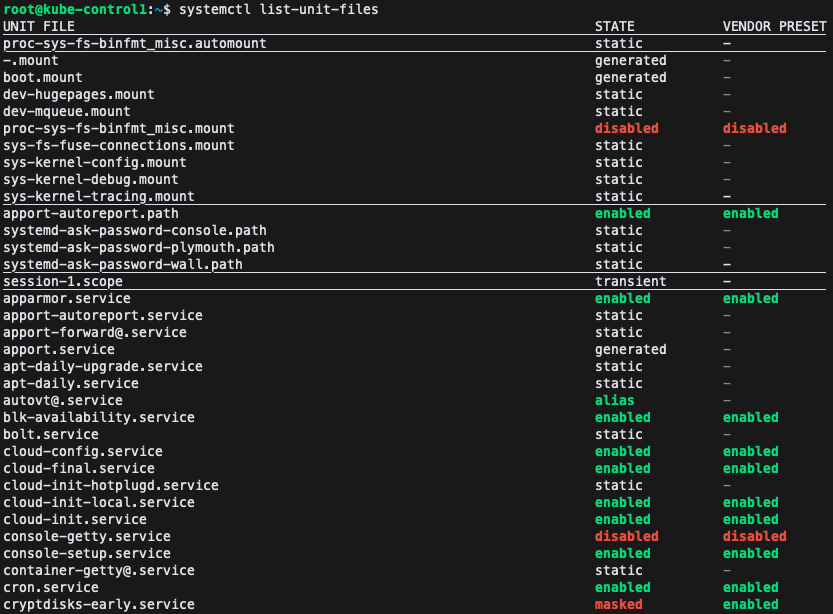Select 'proc-sys-fs-binfmt_misc.automount' unit name

point(135,44)
